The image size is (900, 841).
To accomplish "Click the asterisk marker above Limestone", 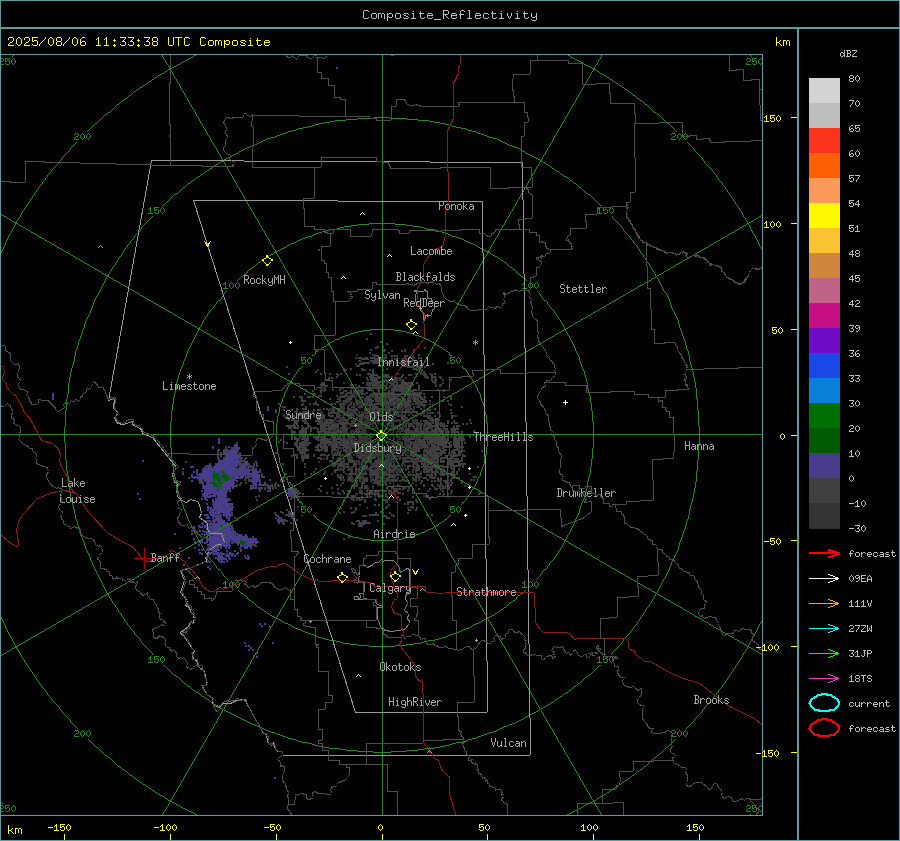I will pos(189,377).
